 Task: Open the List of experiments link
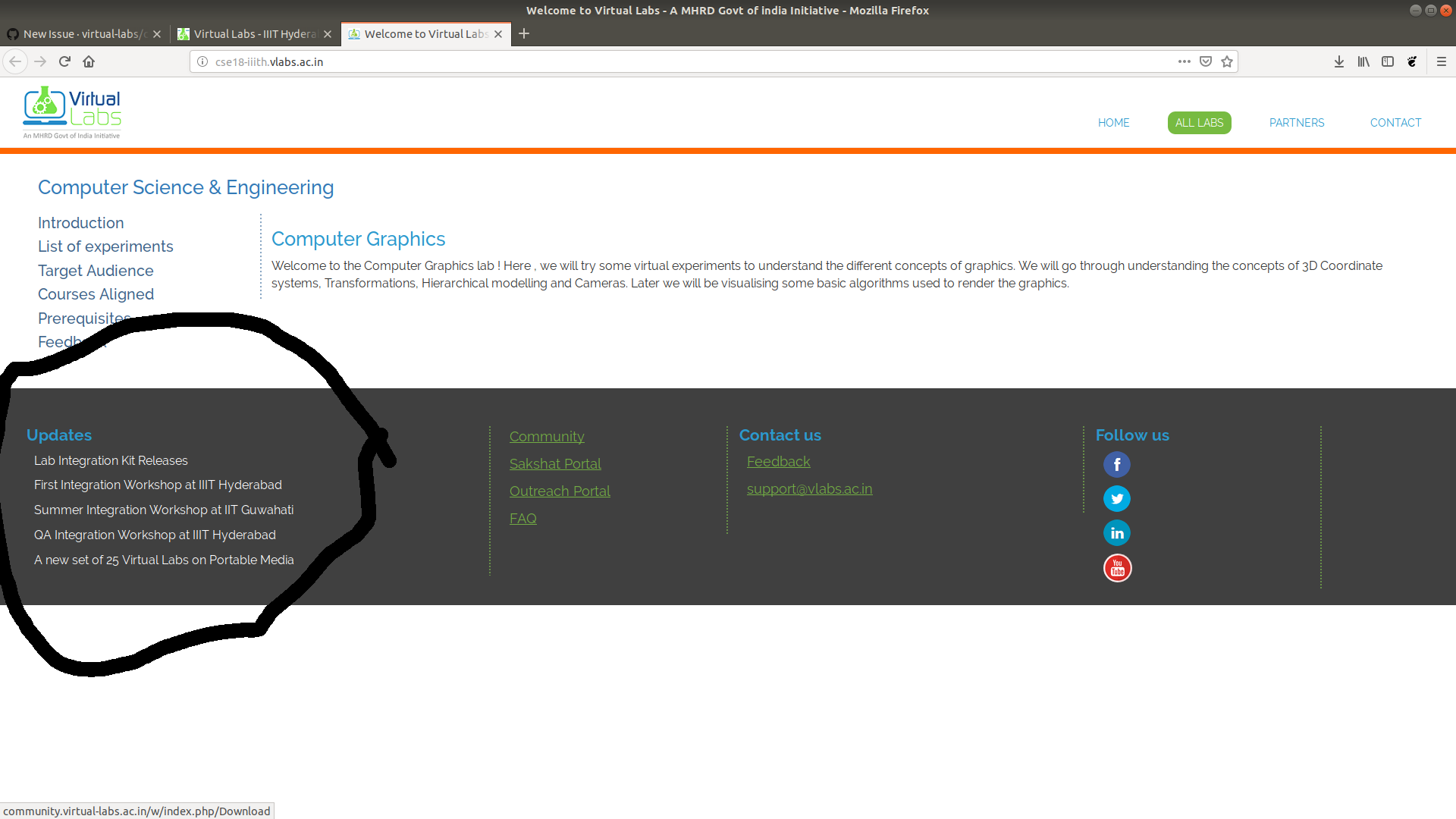tap(105, 246)
